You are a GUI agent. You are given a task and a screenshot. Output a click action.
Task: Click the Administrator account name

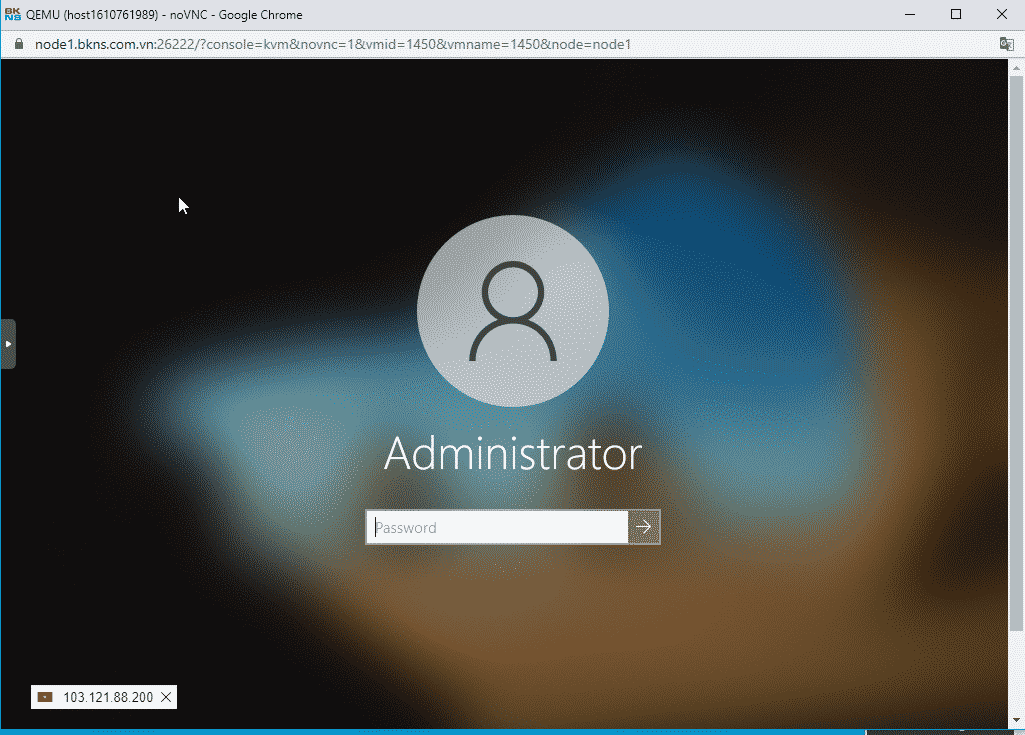pyautogui.click(x=512, y=454)
